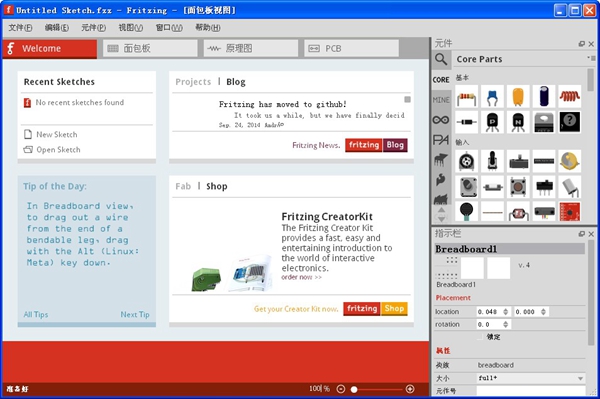600x399 pixels.
Task: Pick the NPN transistor labeled N
Action: 518,122
